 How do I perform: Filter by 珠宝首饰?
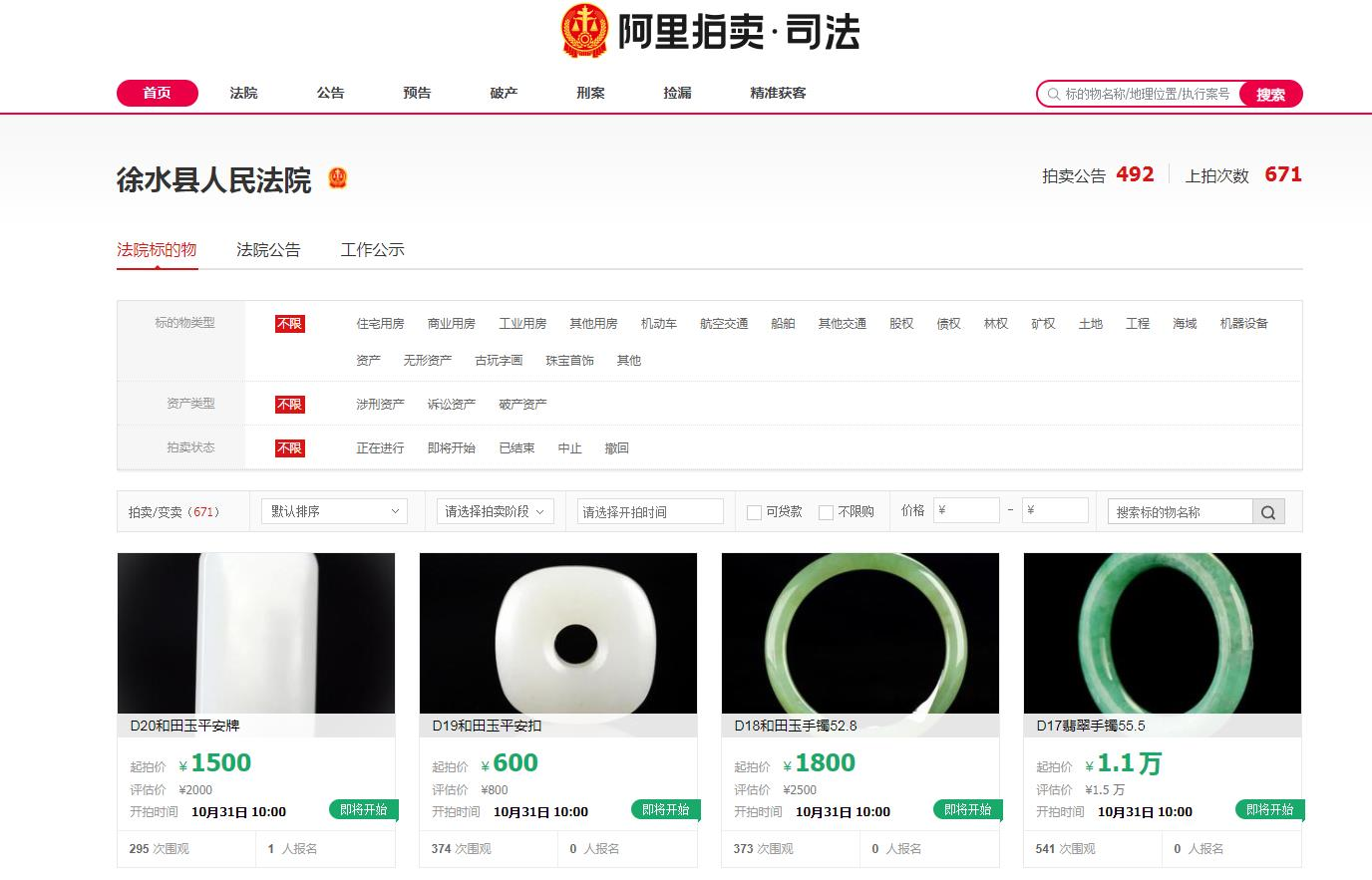pyautogui.click(x=569, y=361)
